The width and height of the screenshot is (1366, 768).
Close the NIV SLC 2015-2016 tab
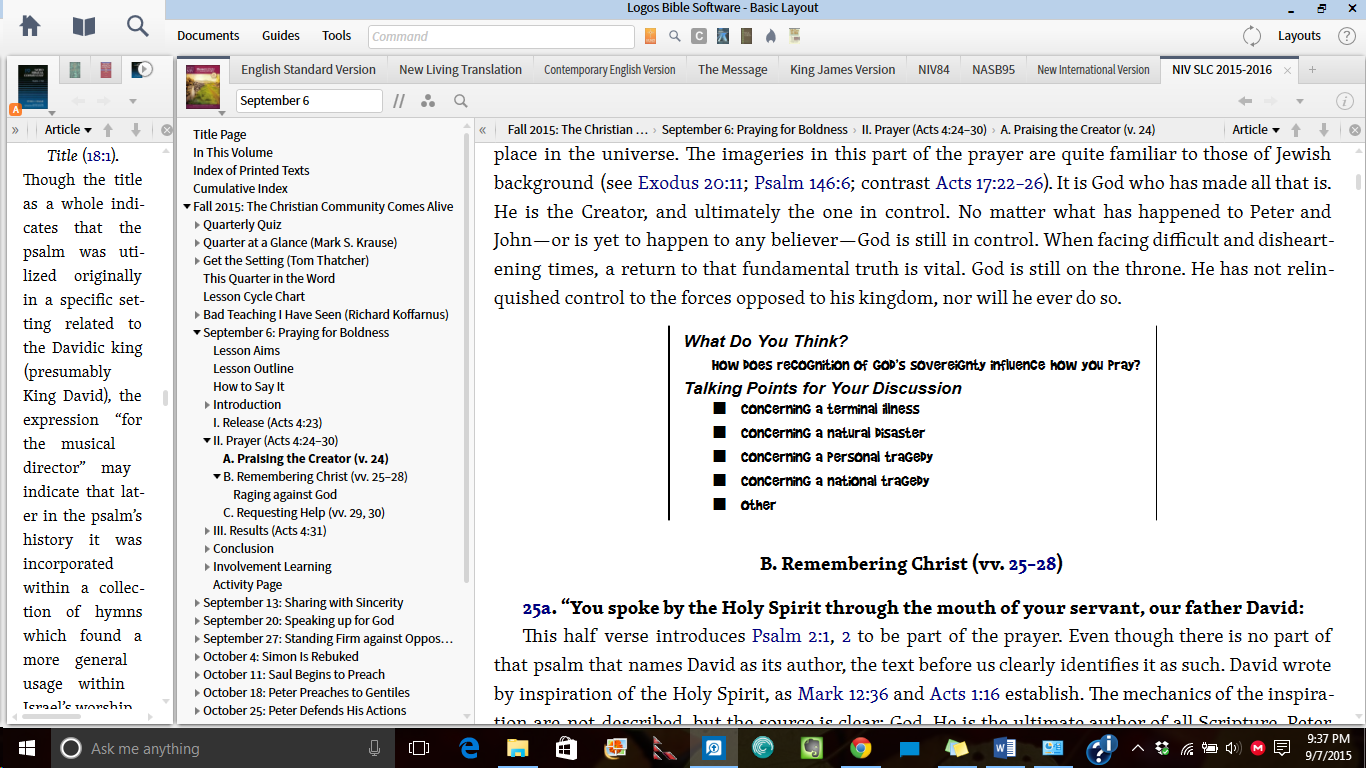[x=1288, y=71]
